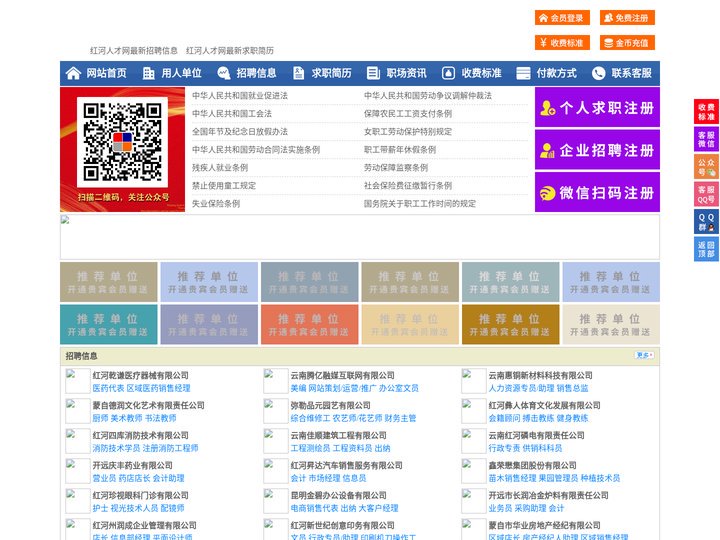
Task: Click the 金币充值 button
Action: 627,43
